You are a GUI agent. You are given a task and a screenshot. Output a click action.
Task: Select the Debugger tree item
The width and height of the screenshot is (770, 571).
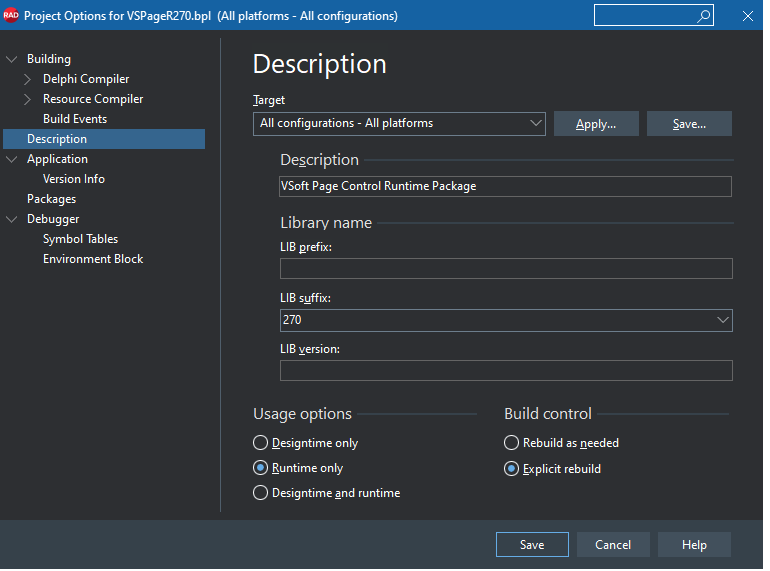[54, 220]
